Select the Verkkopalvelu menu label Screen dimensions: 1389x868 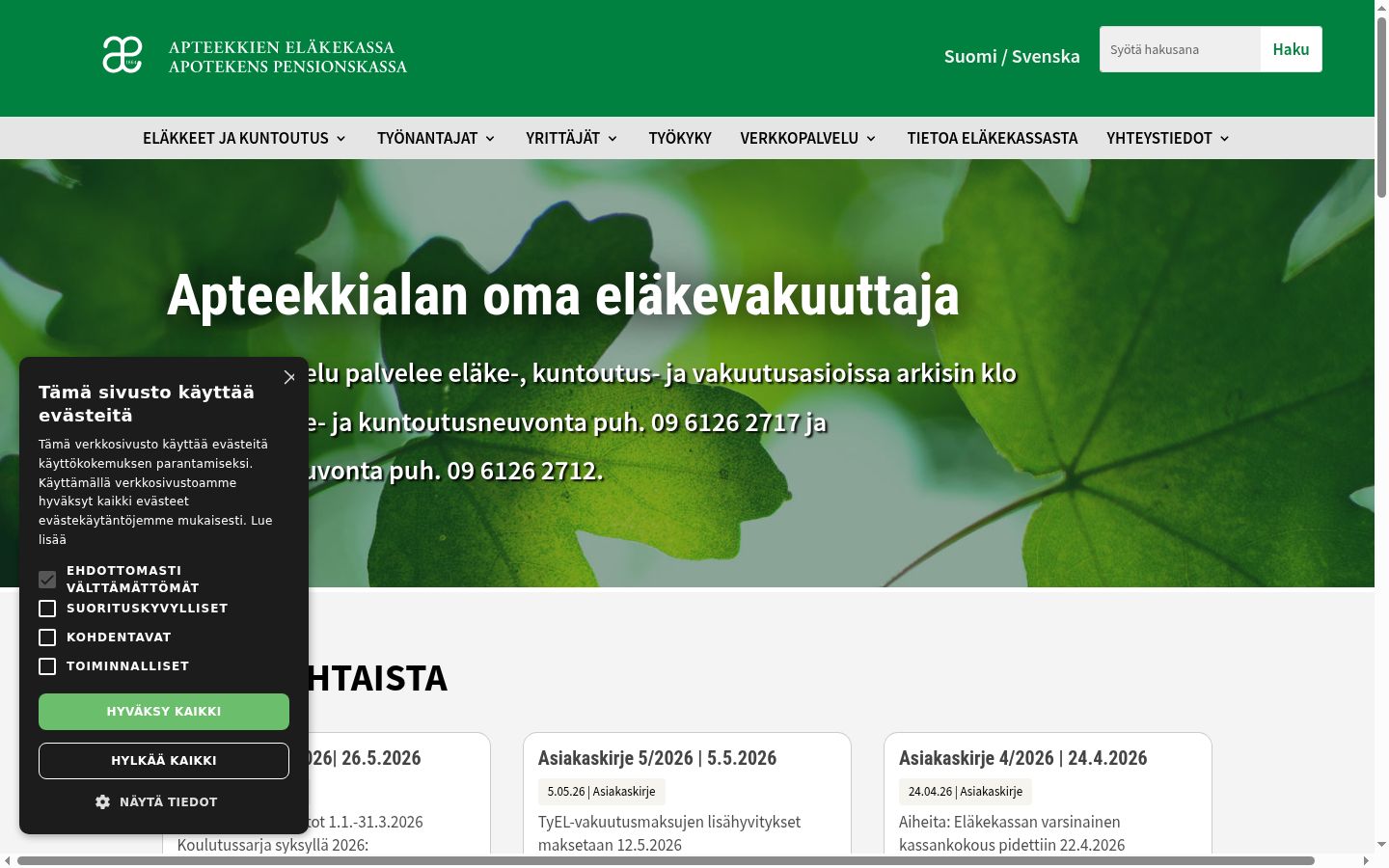[x=800, y=138]
